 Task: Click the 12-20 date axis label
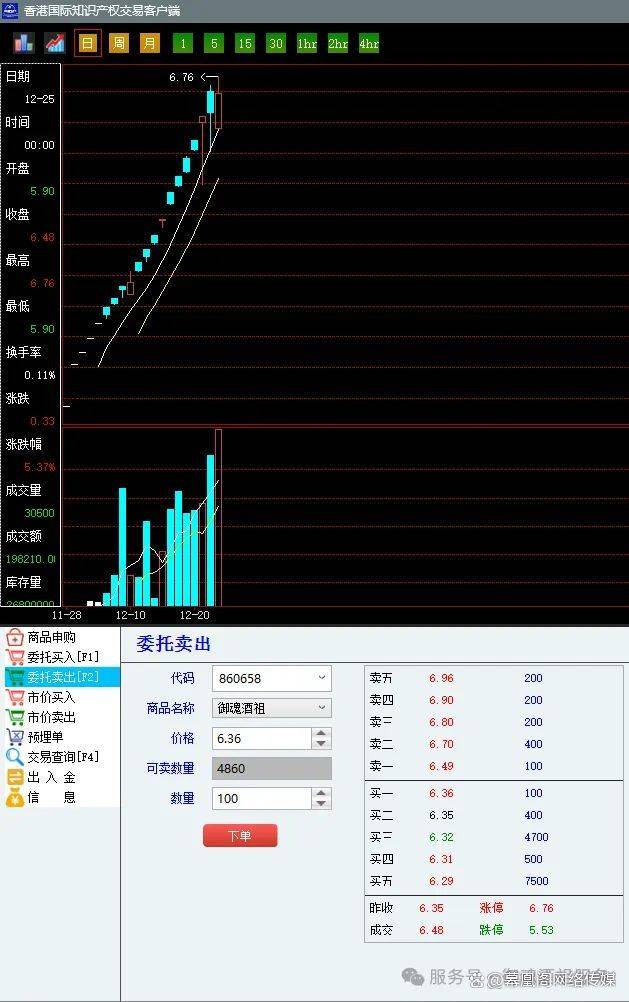click(x=194, y=615)
